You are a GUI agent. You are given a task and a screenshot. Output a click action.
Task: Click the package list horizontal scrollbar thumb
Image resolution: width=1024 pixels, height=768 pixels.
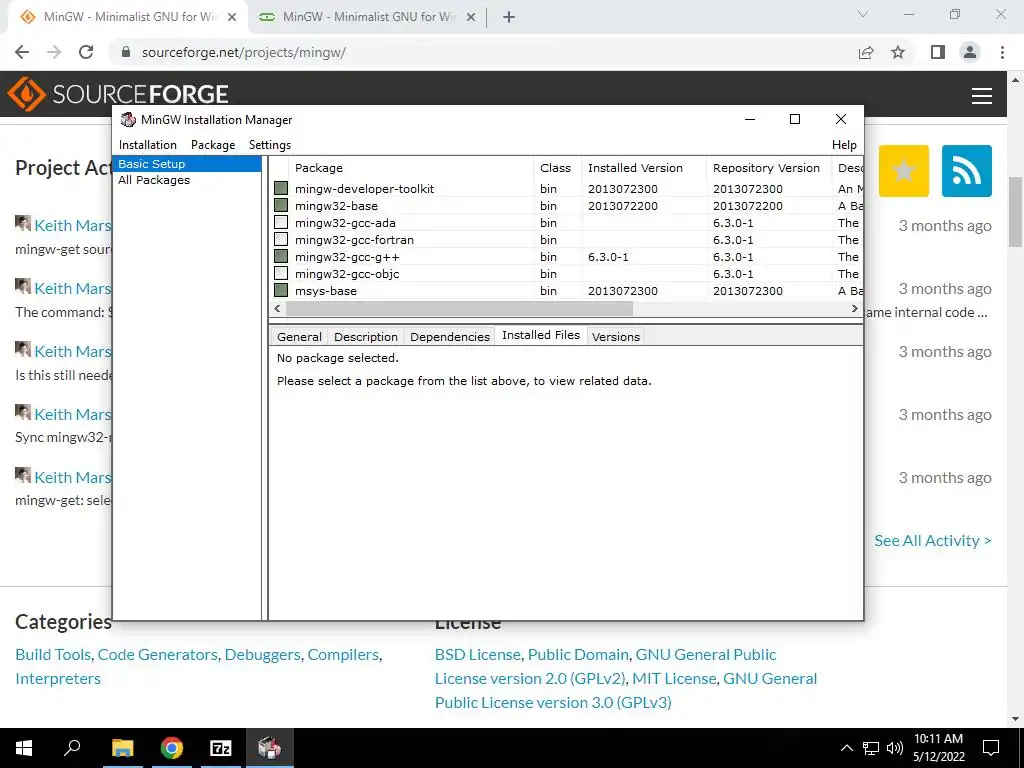tap(459, 308)
